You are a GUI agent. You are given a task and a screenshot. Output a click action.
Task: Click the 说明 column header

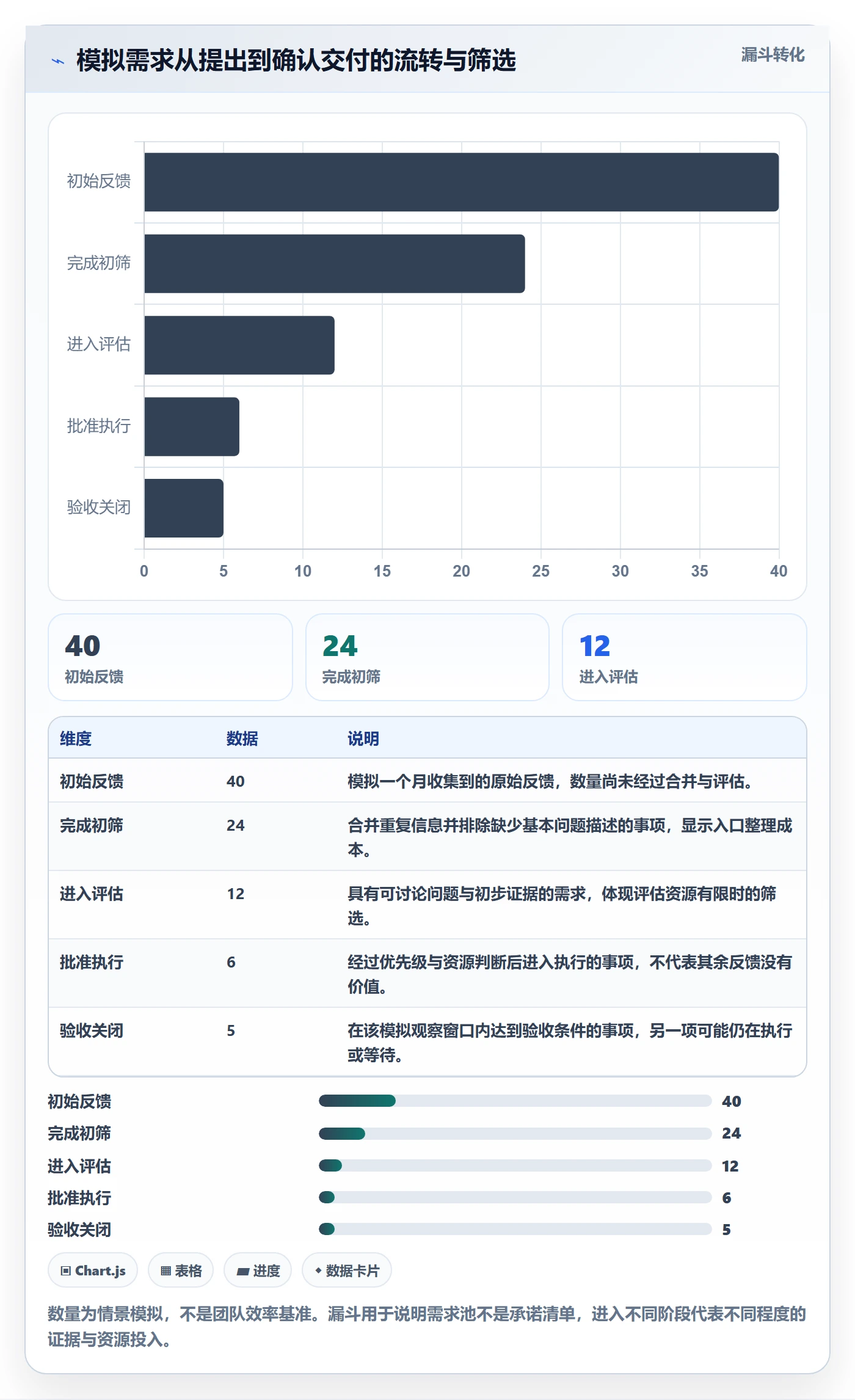[x=363, y=738]
